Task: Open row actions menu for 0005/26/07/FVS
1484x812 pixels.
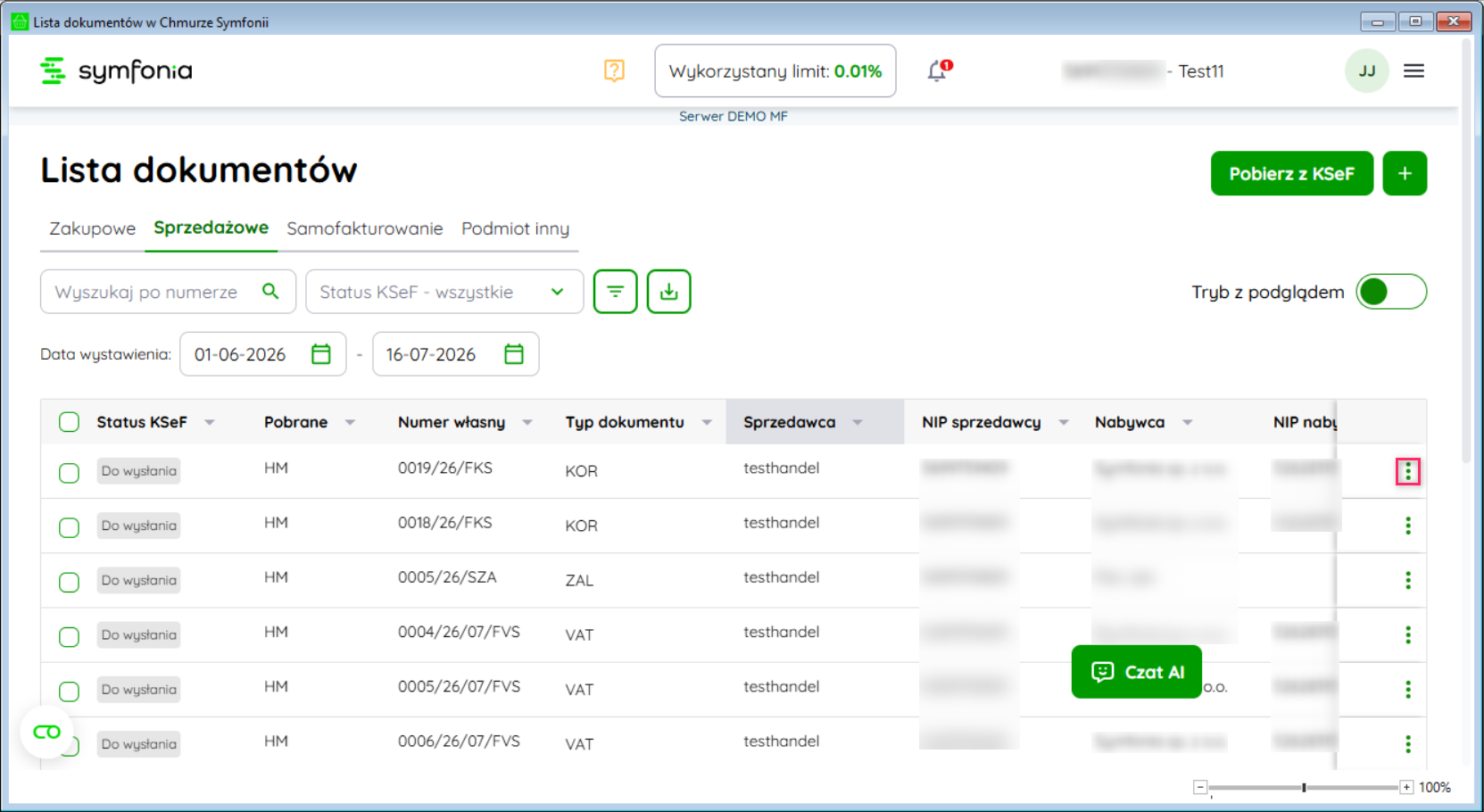Action: 1408,689
